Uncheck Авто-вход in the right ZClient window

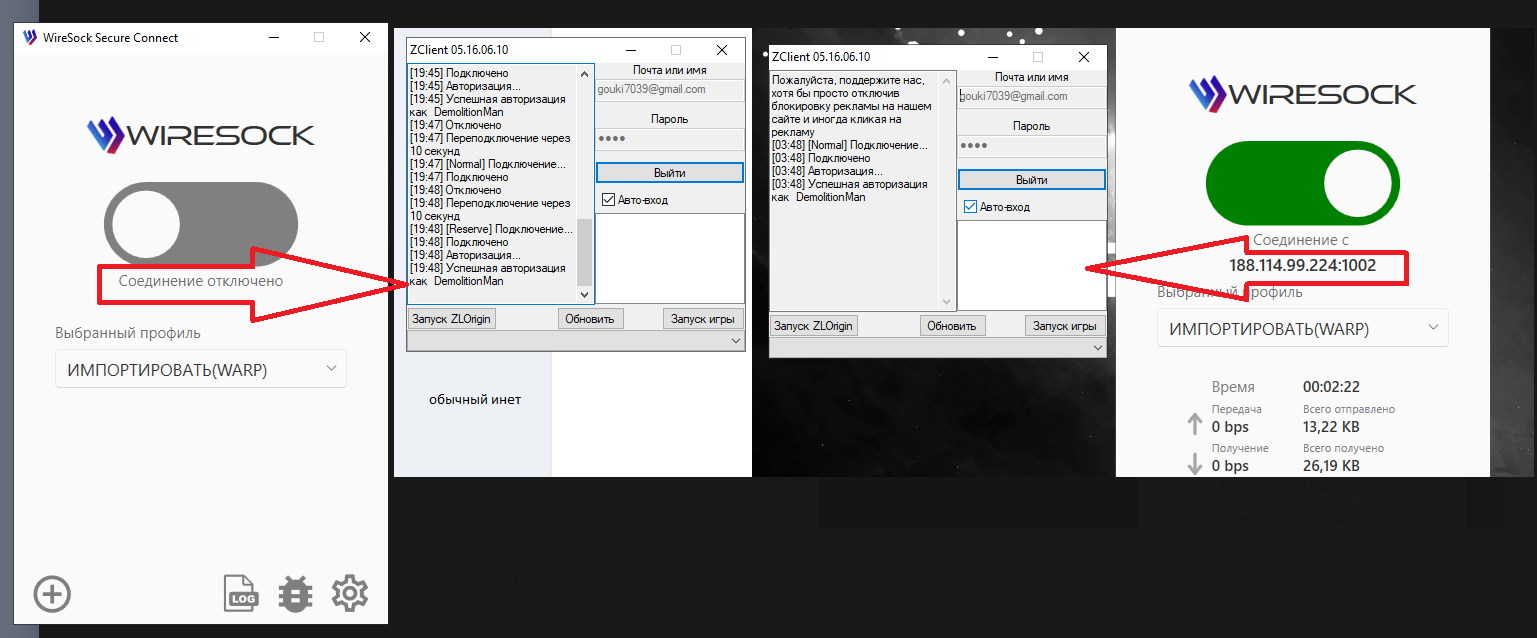click(970, 207)
